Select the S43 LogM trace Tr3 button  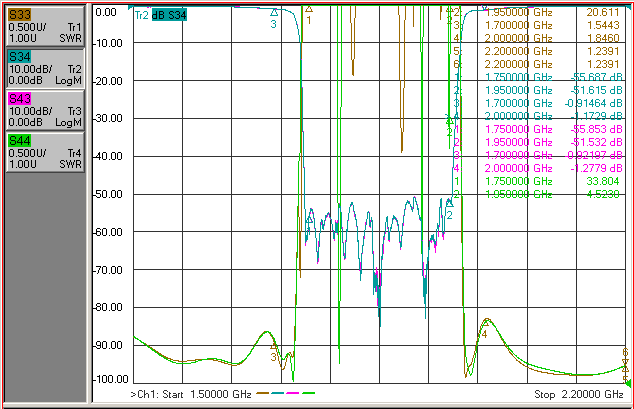click(x=45, y=110)
